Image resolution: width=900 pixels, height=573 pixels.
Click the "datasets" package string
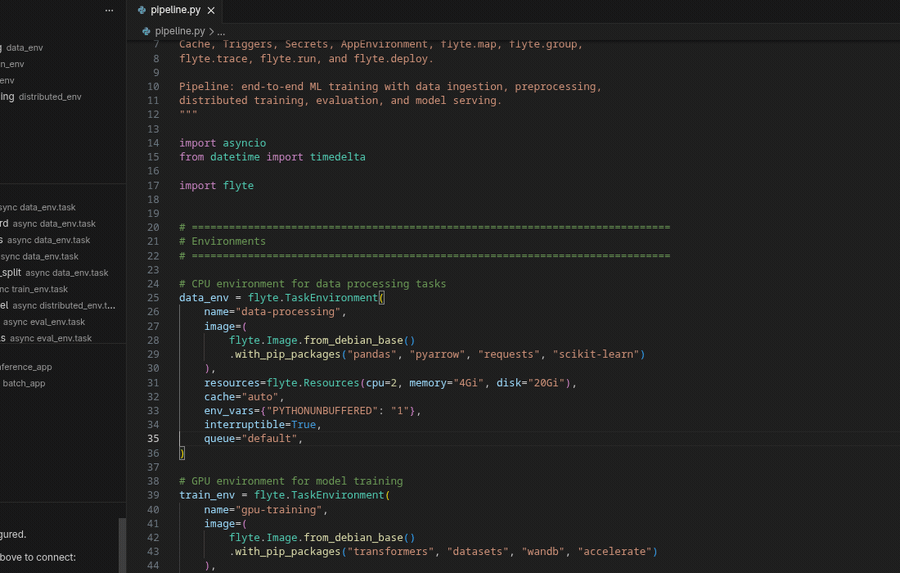coord(478,551)
